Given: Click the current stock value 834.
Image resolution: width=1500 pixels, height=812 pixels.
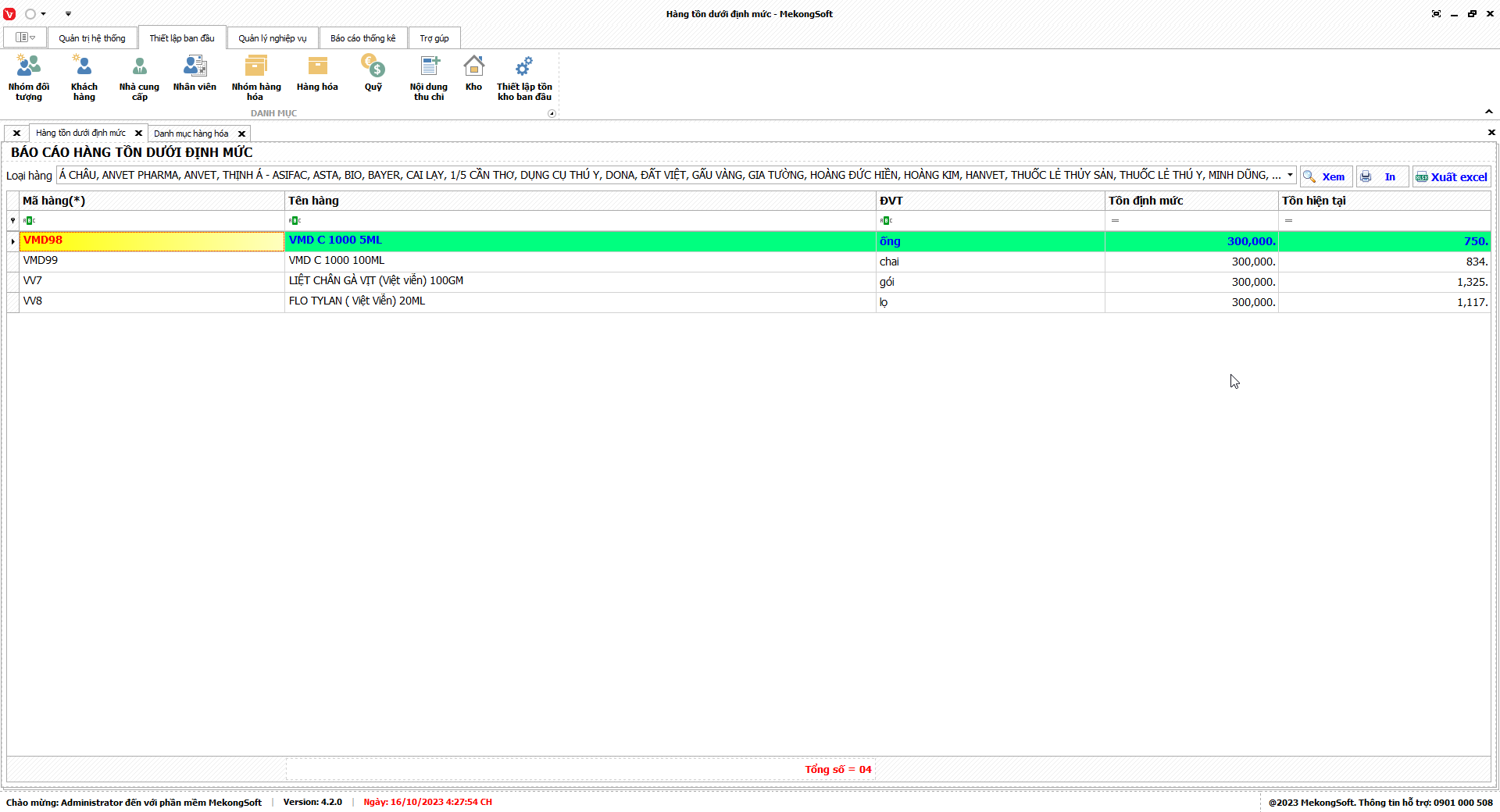Looking at the screenshot, I should [x=1477, y=262].
